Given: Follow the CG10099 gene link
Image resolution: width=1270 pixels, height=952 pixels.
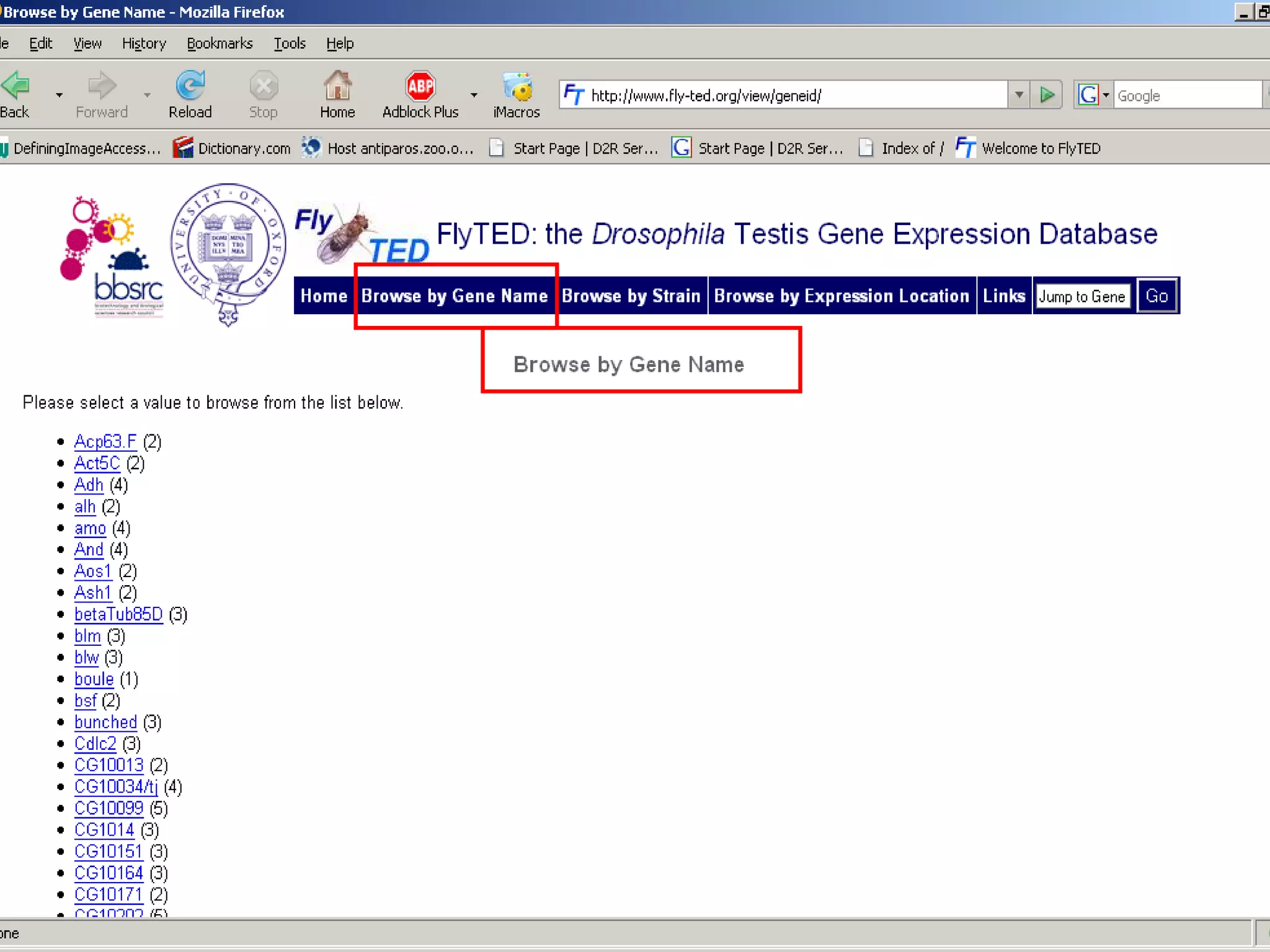Looking at the screenshot, I should pos(109,808).
